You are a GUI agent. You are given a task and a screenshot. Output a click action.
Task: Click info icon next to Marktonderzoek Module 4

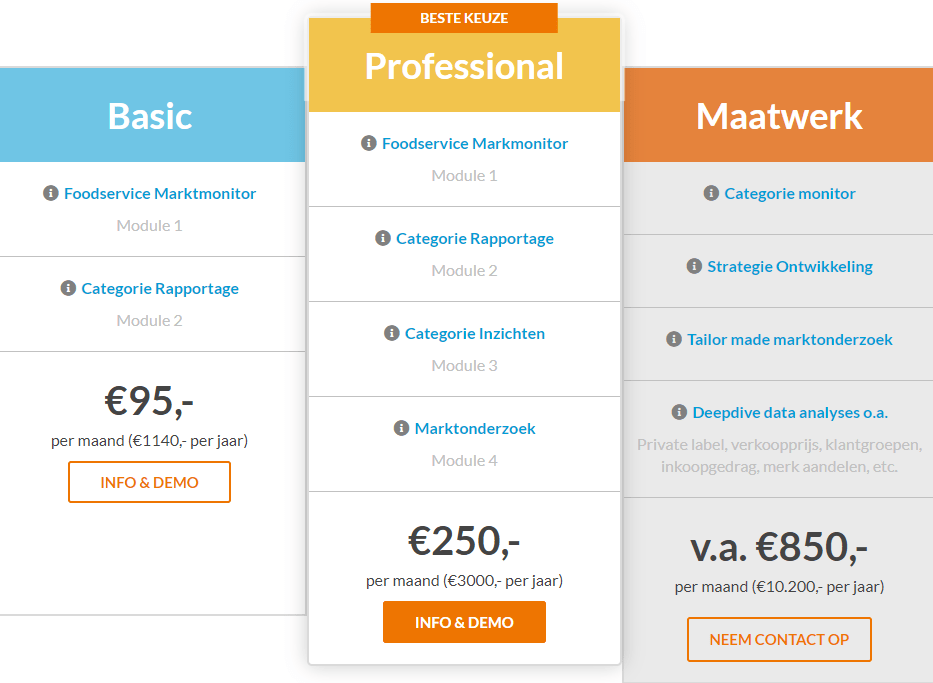(x=402, y=428)
